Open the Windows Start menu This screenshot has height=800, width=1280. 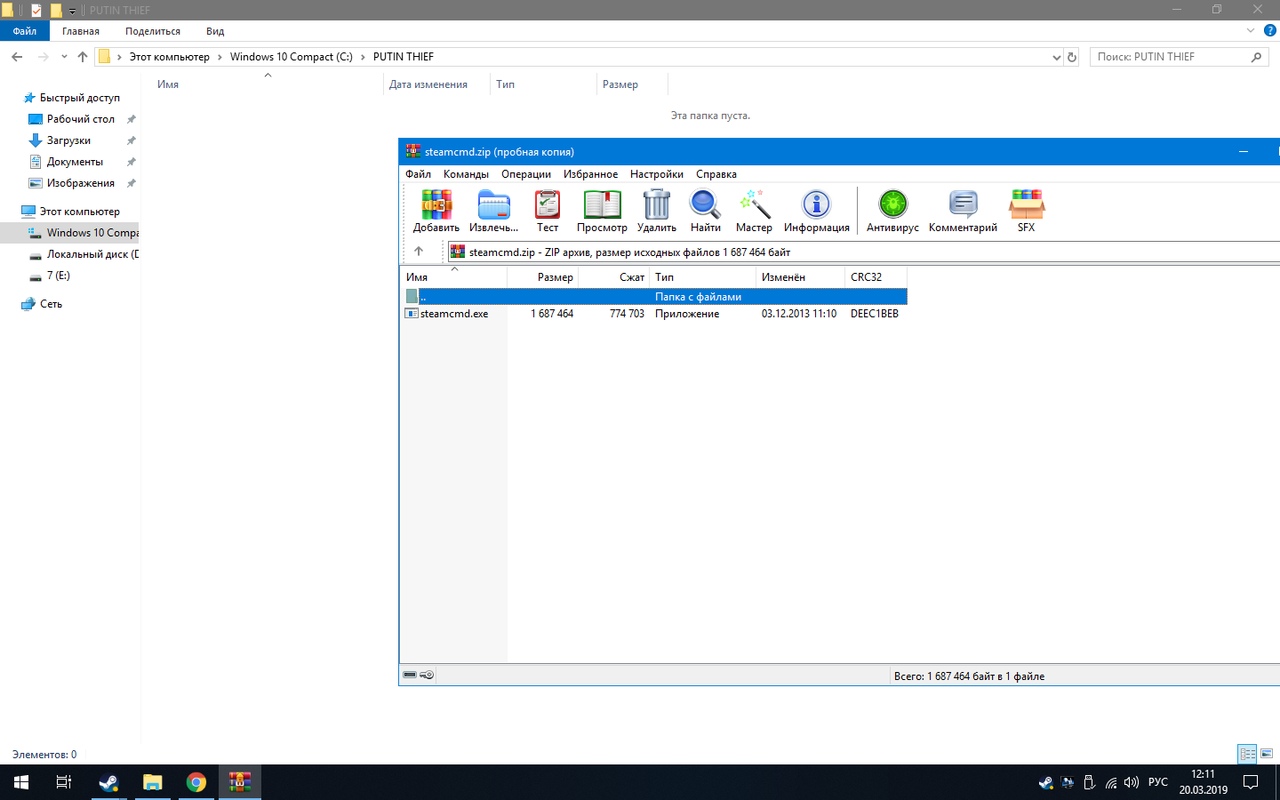[20, 782]
